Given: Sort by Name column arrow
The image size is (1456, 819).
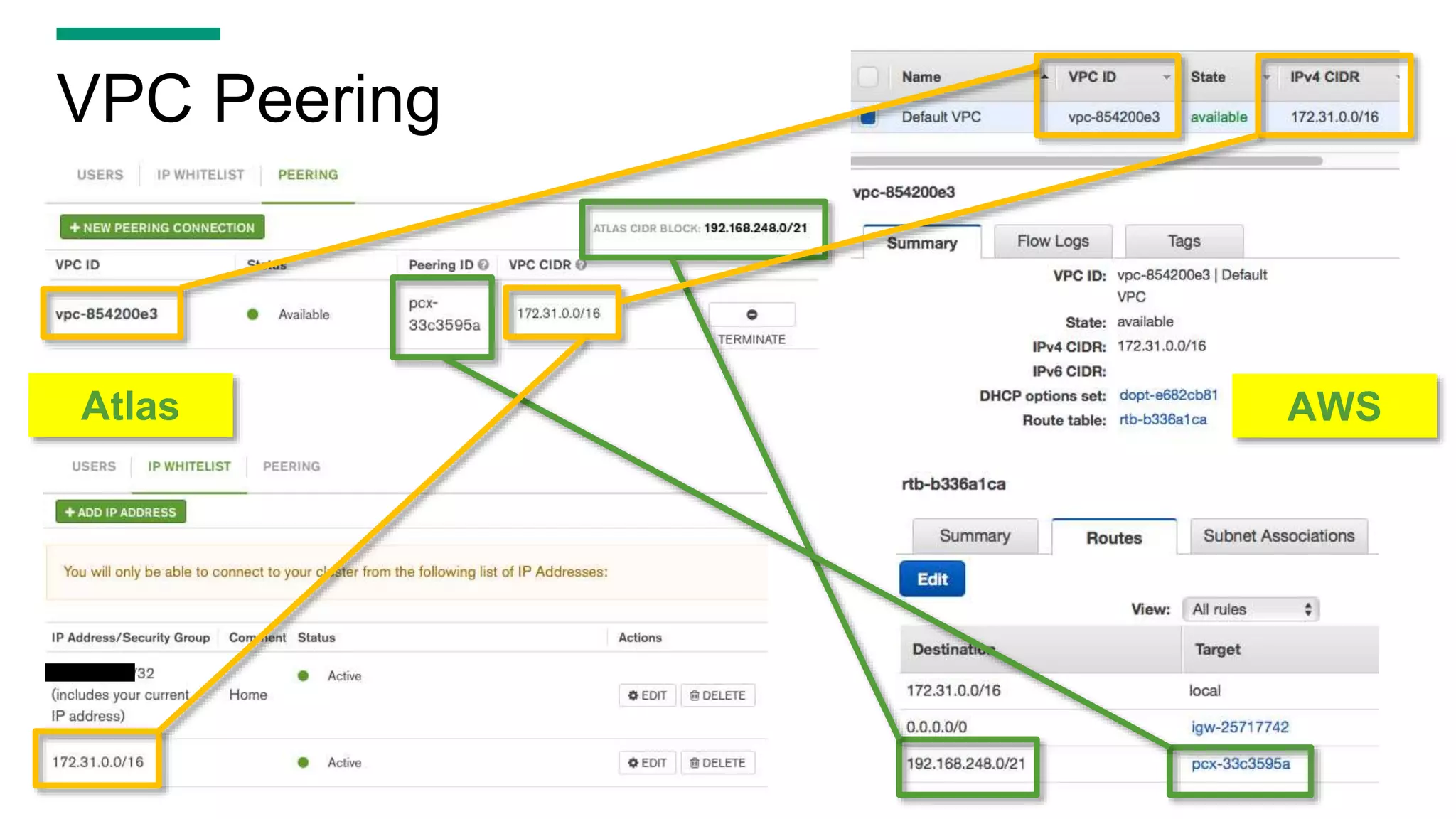Looking at the screenshot, I should click(x=1044, y=77).
